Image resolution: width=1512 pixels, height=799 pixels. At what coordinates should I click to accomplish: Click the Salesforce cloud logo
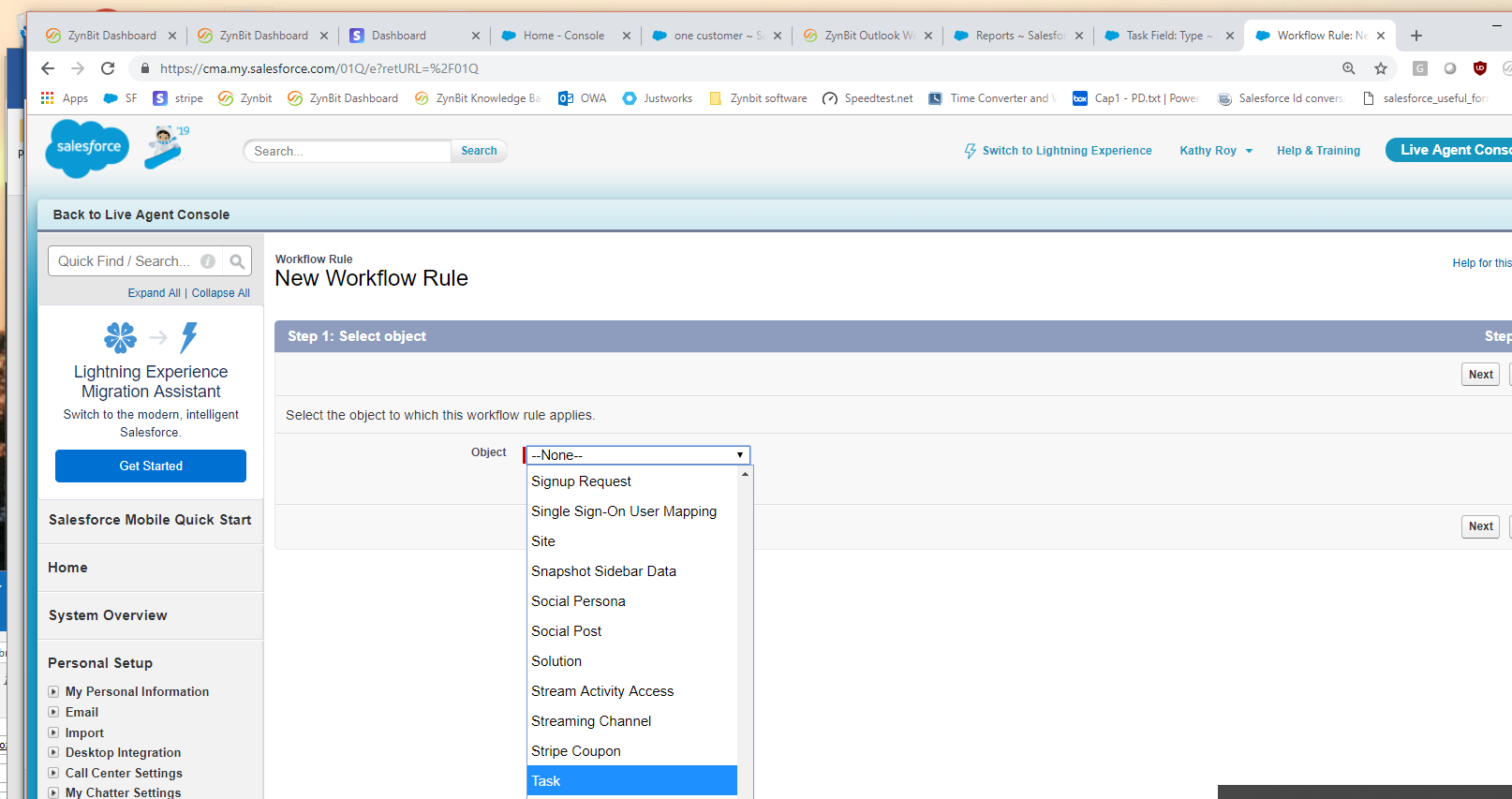tap(87, 148)
